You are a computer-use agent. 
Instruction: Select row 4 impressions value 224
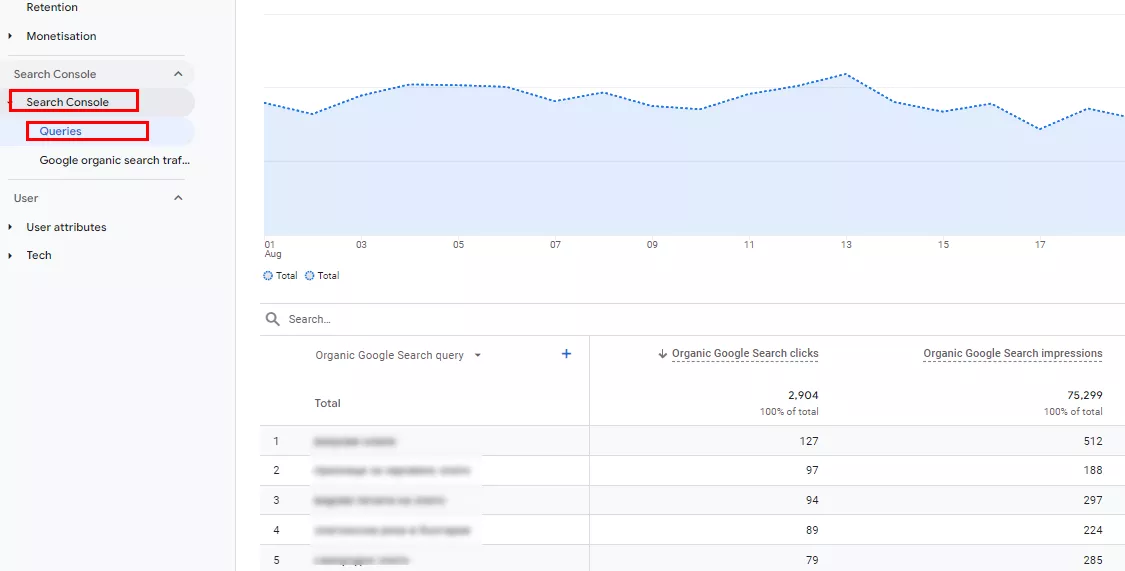click(1093, 530)
